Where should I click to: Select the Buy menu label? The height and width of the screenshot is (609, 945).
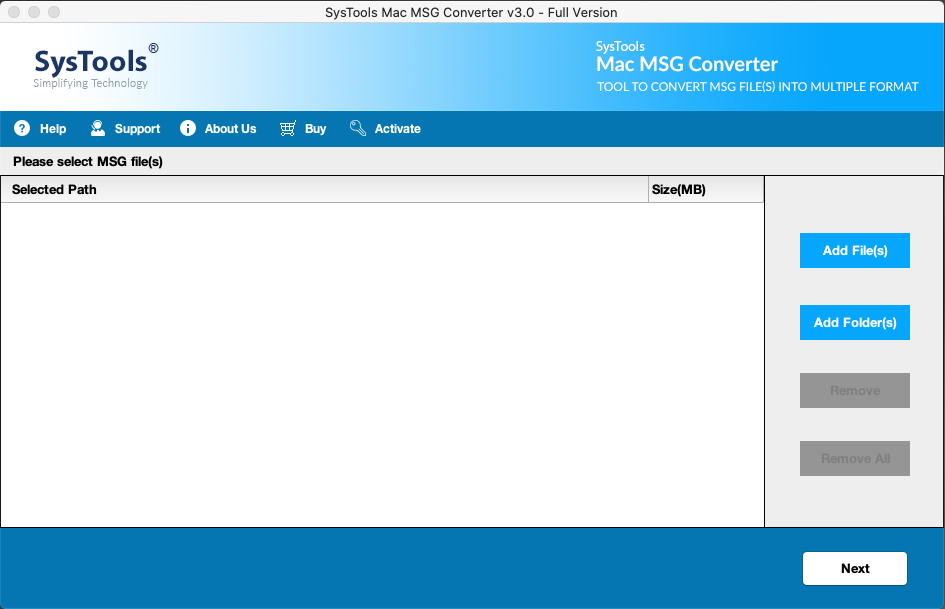[315, 128]
